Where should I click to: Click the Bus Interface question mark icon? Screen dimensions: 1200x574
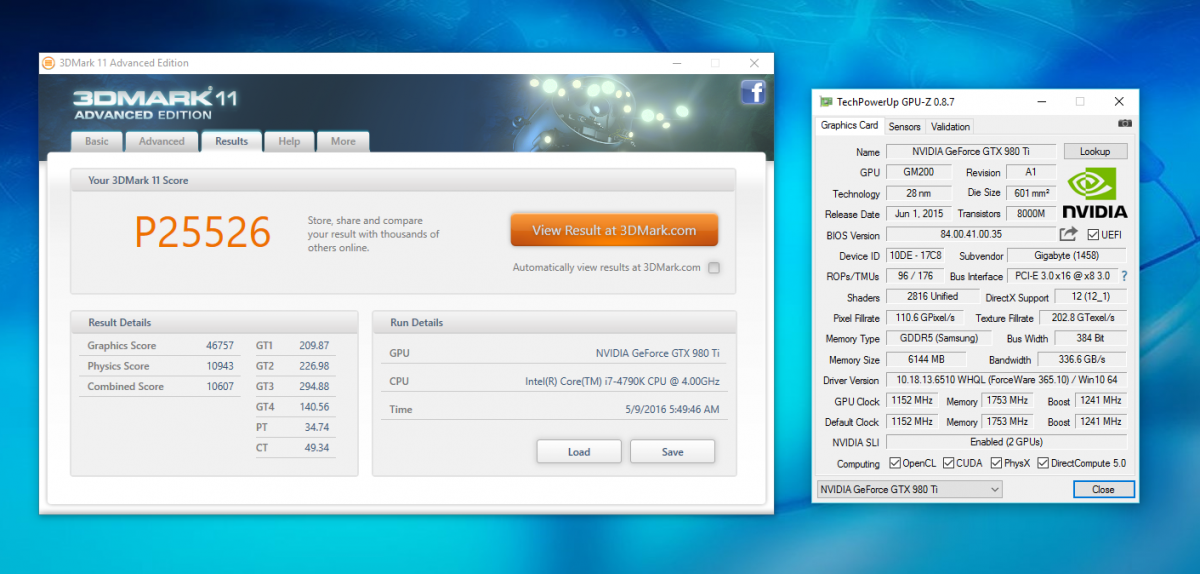1124,276
